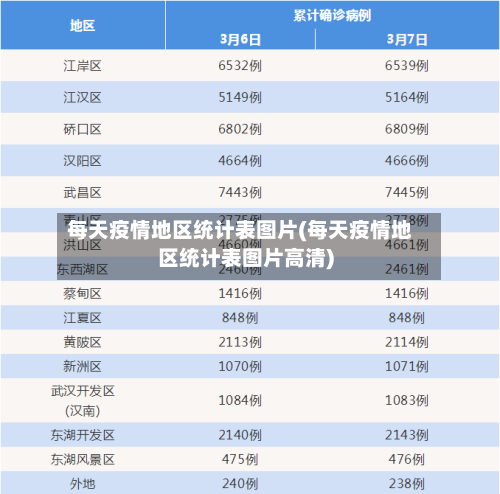Select the 238例 cell
The image size is (500, 494).
click(407, 484)
